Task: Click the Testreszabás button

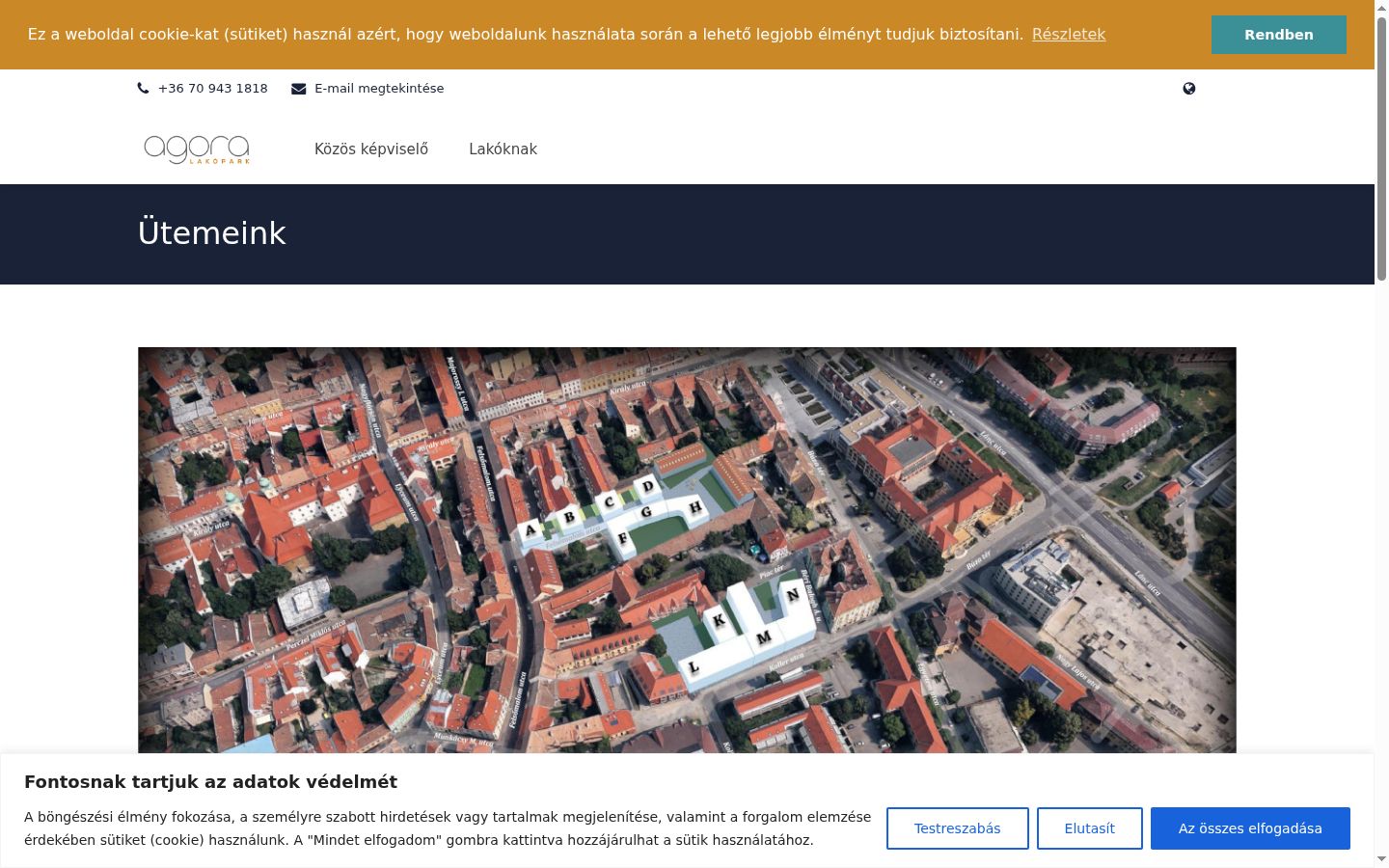Action: [x=958, y=828]
